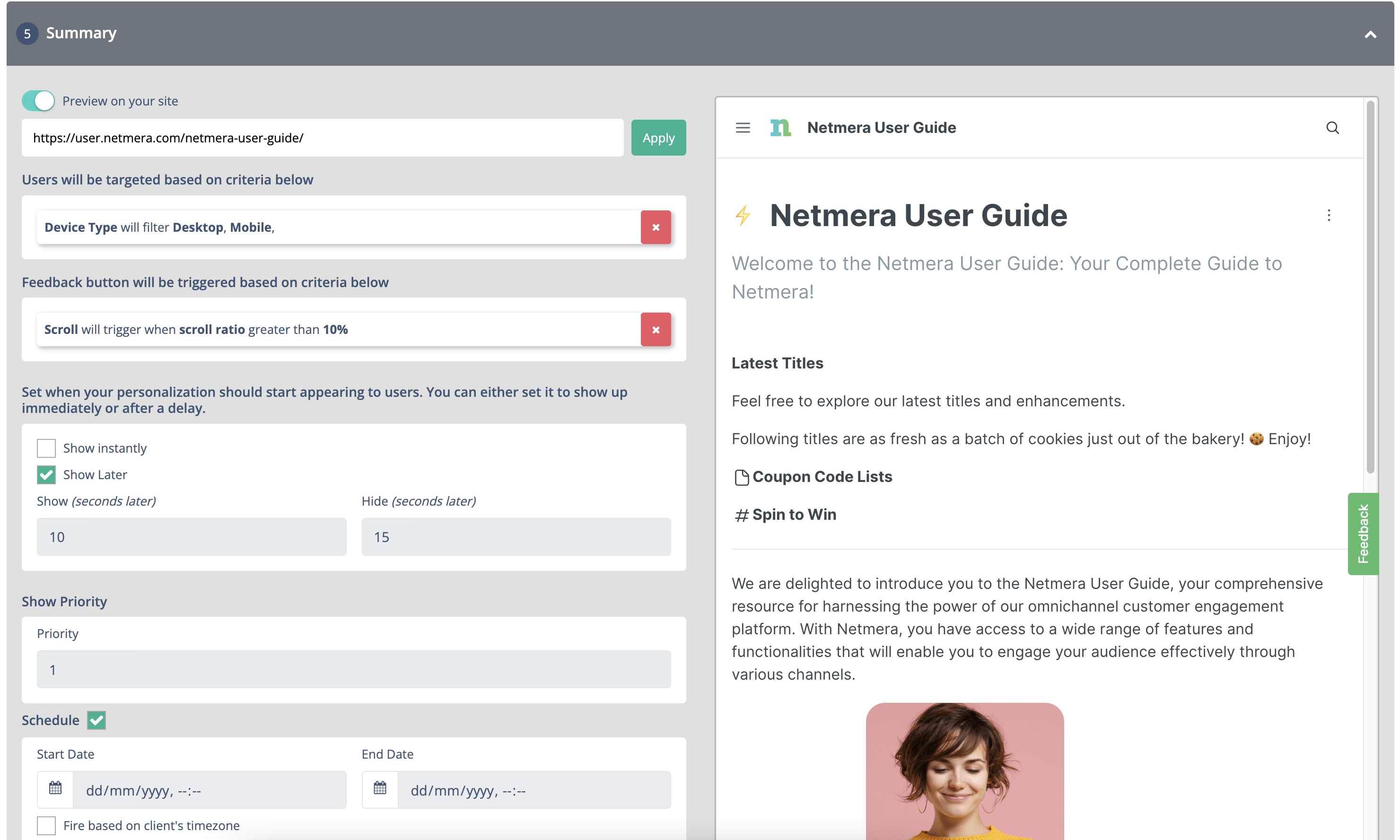Toggle Preview on your site switch
Image resolution: width=1400 pixels, height=840 pixels.
(38, 101)
